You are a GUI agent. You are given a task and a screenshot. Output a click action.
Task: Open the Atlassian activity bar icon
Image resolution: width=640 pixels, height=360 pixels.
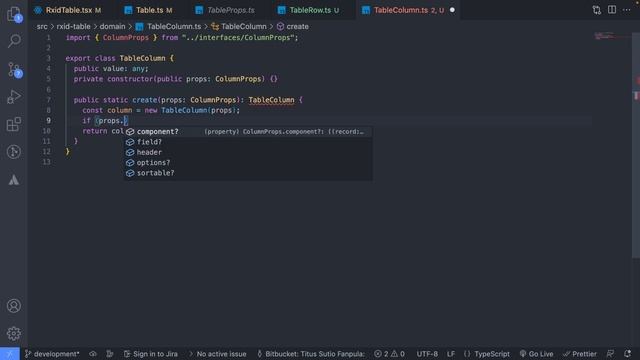pyautogui.click(x=14, y=180)
